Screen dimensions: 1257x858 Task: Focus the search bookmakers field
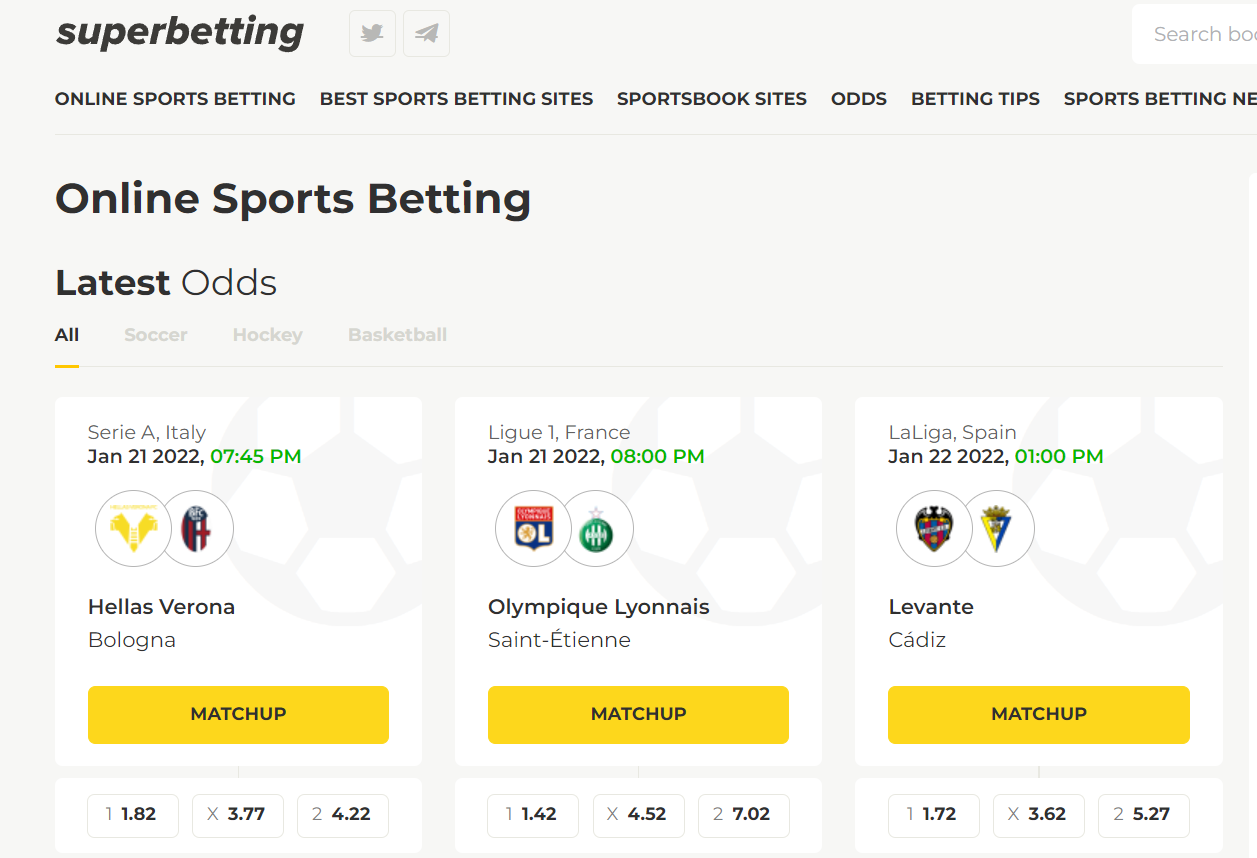pos(1195,34)
